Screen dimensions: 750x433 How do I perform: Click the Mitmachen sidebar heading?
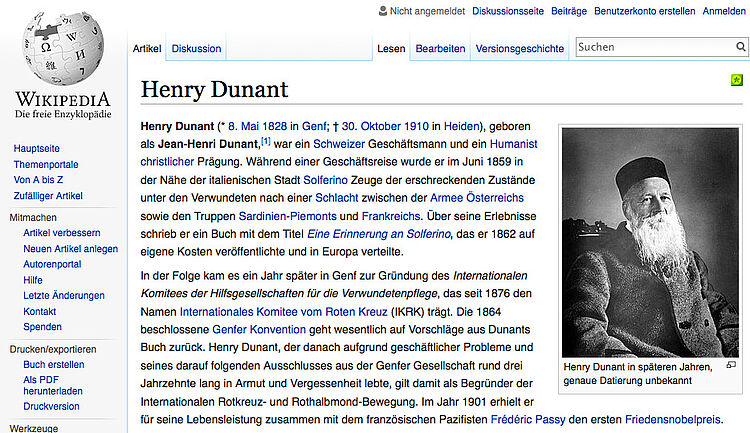tap(33, 217)
